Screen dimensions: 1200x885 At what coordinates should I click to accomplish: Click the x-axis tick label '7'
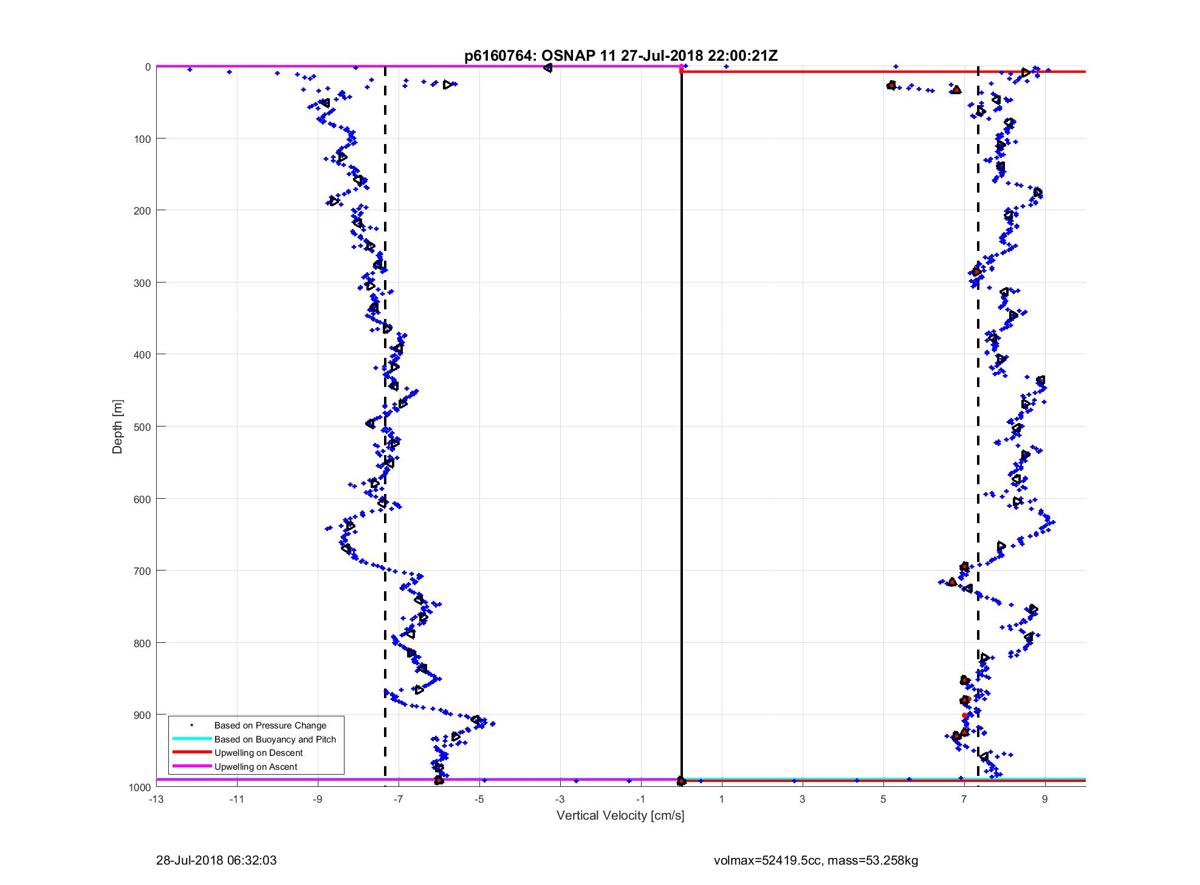pos(965,799)
